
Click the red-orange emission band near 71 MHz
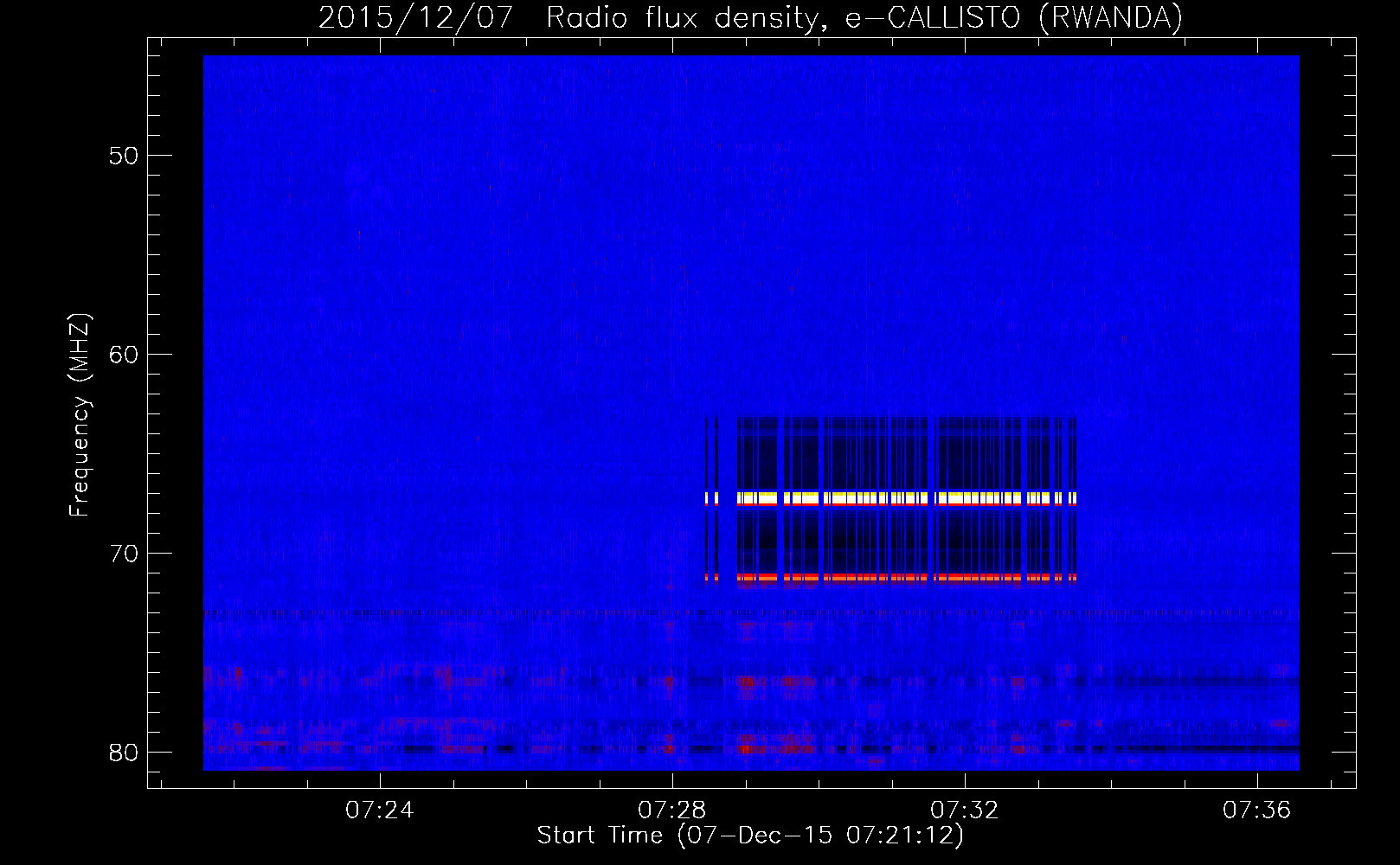coord(890,577)
